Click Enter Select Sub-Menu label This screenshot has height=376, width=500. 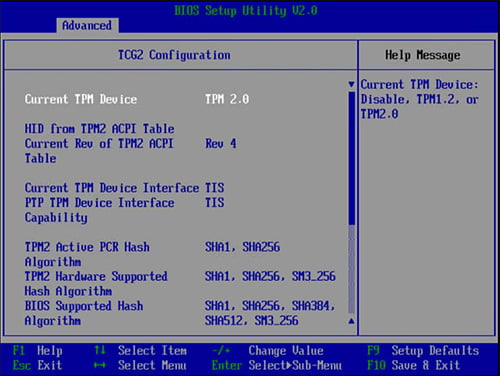point(277,365)
